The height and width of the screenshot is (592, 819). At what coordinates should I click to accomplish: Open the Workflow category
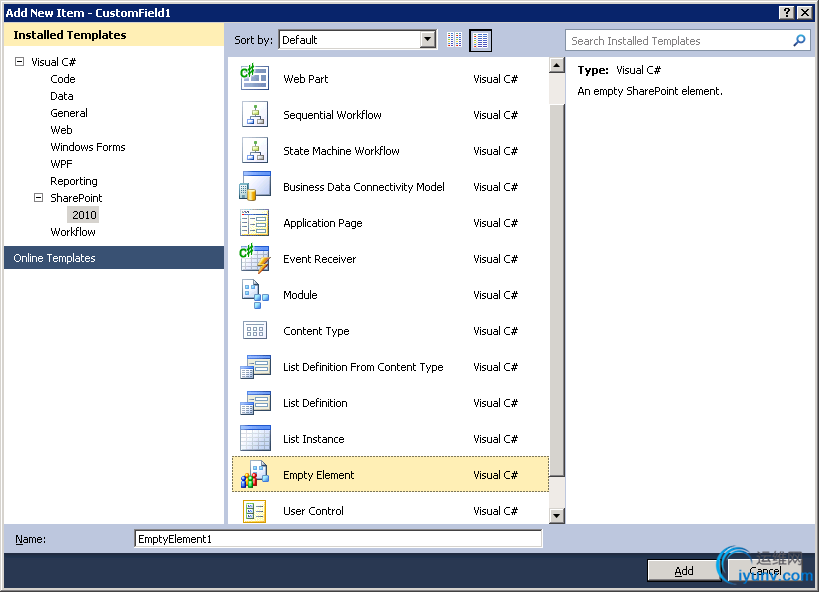[x=73, y=232]
